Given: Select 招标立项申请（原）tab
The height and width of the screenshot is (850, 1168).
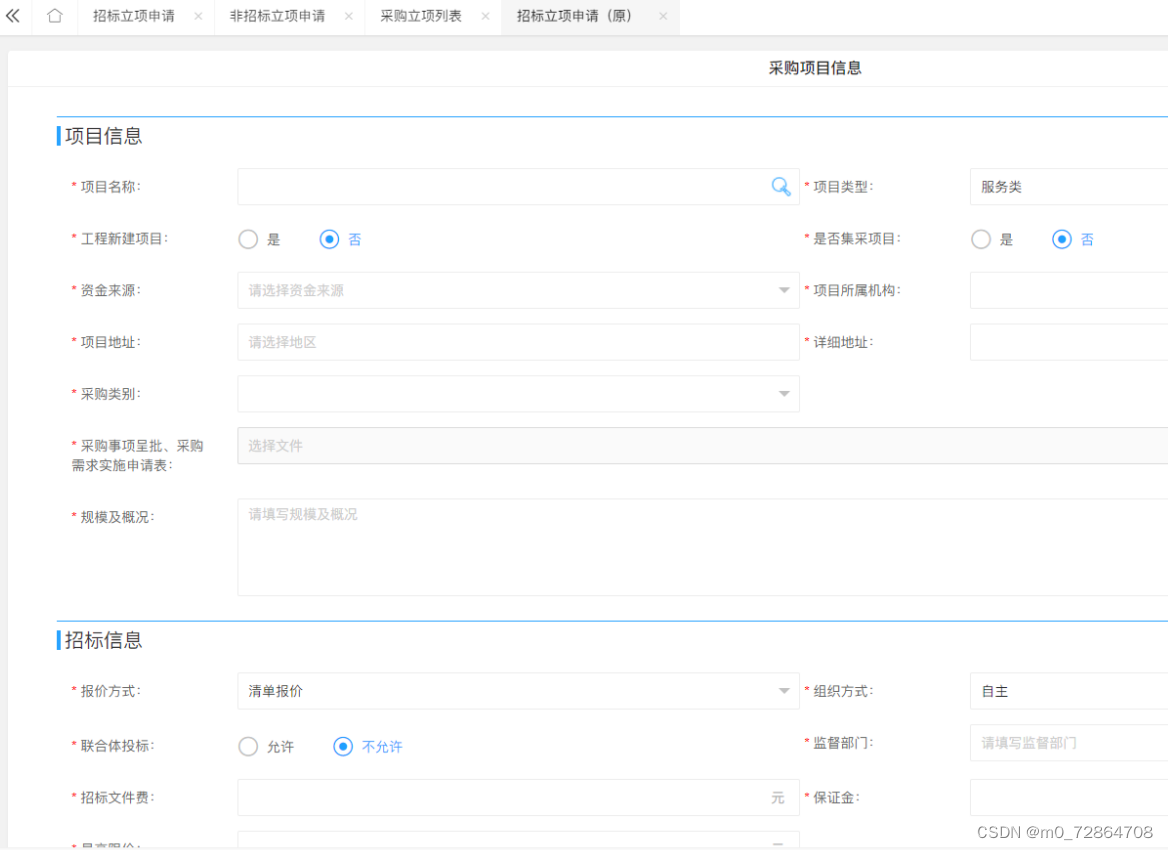Looking at the screenshot, I should (x=574, y=16).
